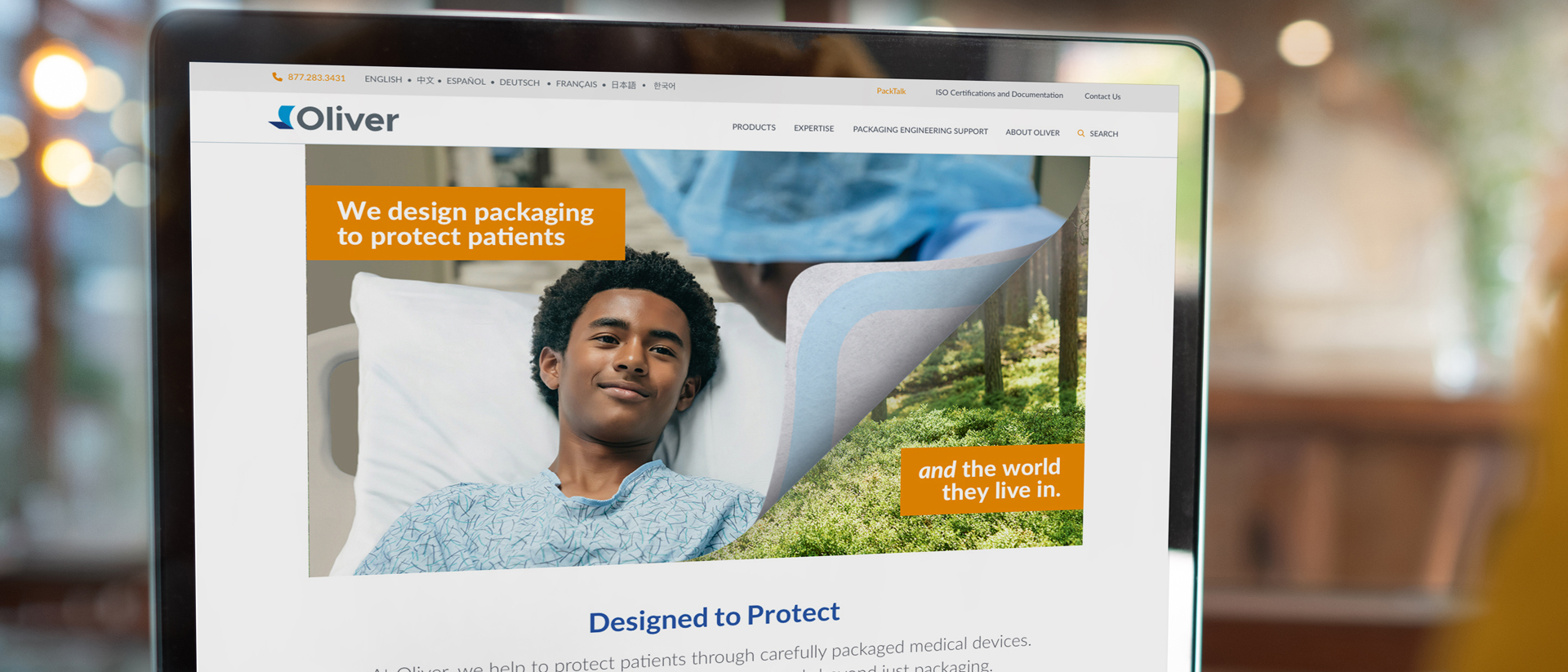This screenshot has width=1568, height=672.
Task: Open the PackTalk link
Action: point(891,91)
